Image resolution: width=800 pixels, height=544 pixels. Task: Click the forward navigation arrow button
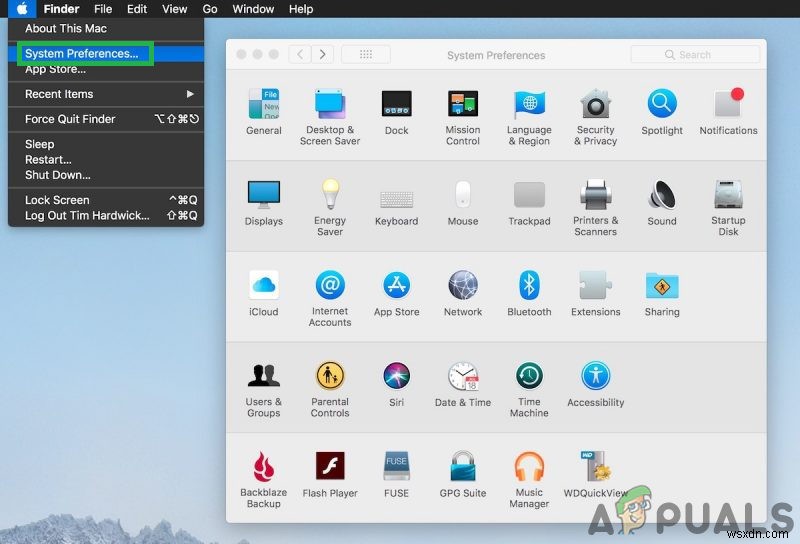click(323, 55)
